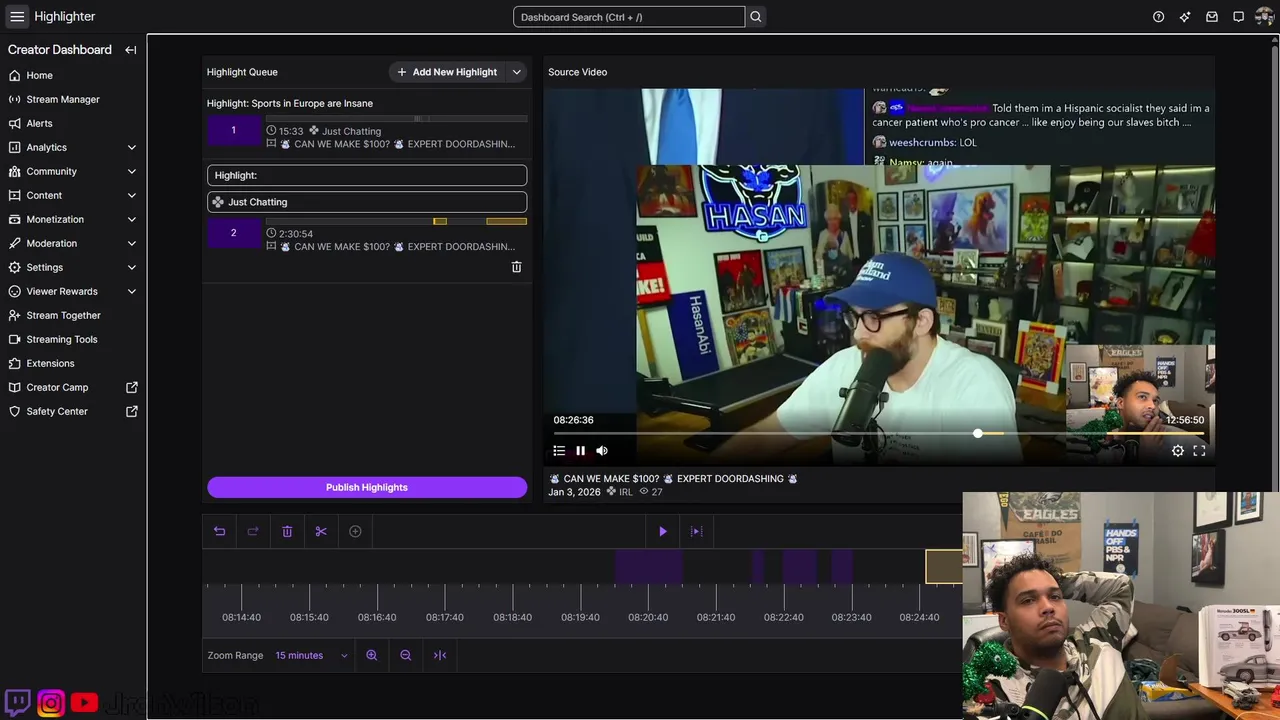1280x720 pixels.
Task: Play the timeline preview
Action: click(663, 531)
